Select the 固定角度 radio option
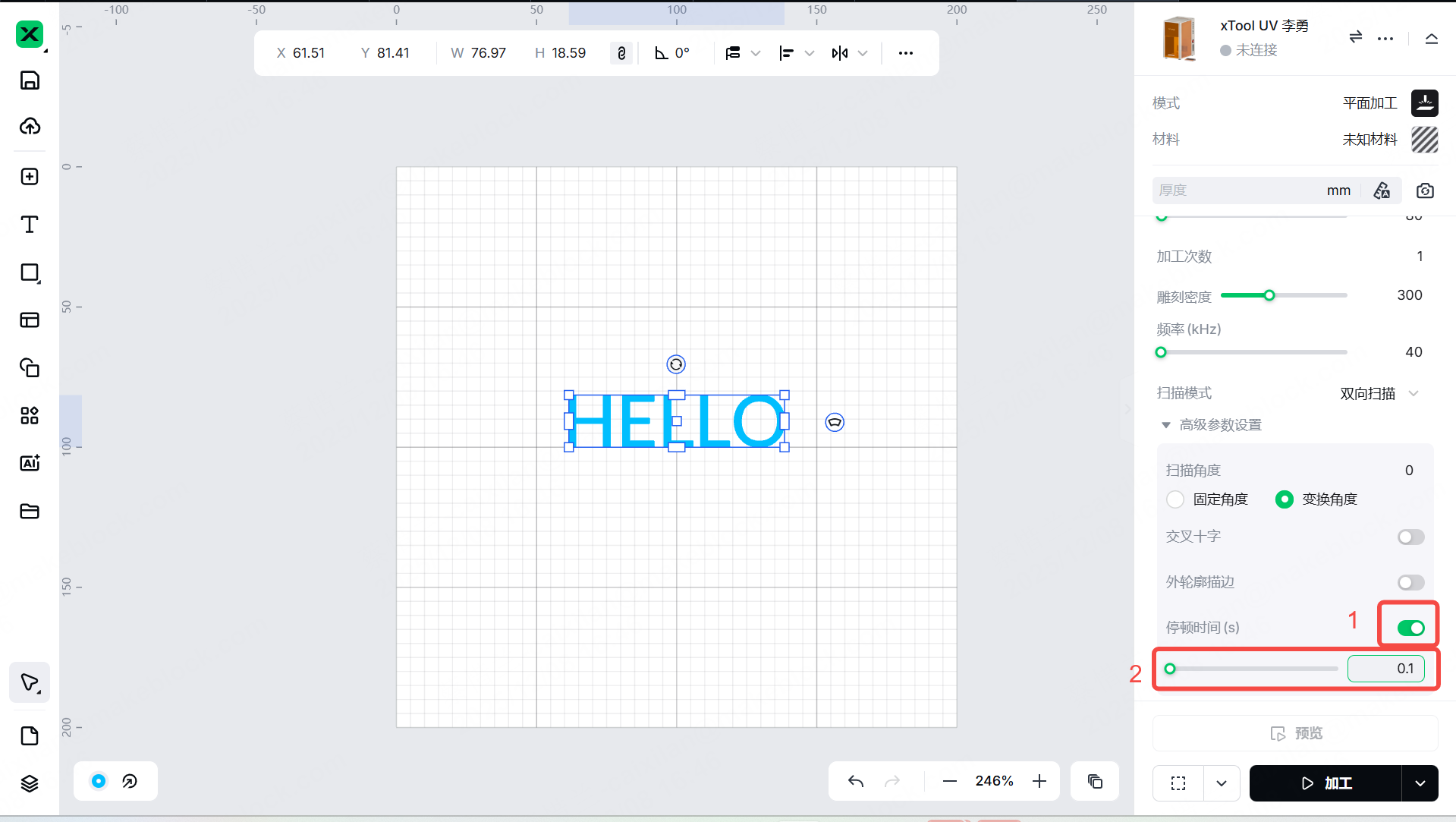This screenshot has height=822, width=1456. click(x=1175, y=499)
